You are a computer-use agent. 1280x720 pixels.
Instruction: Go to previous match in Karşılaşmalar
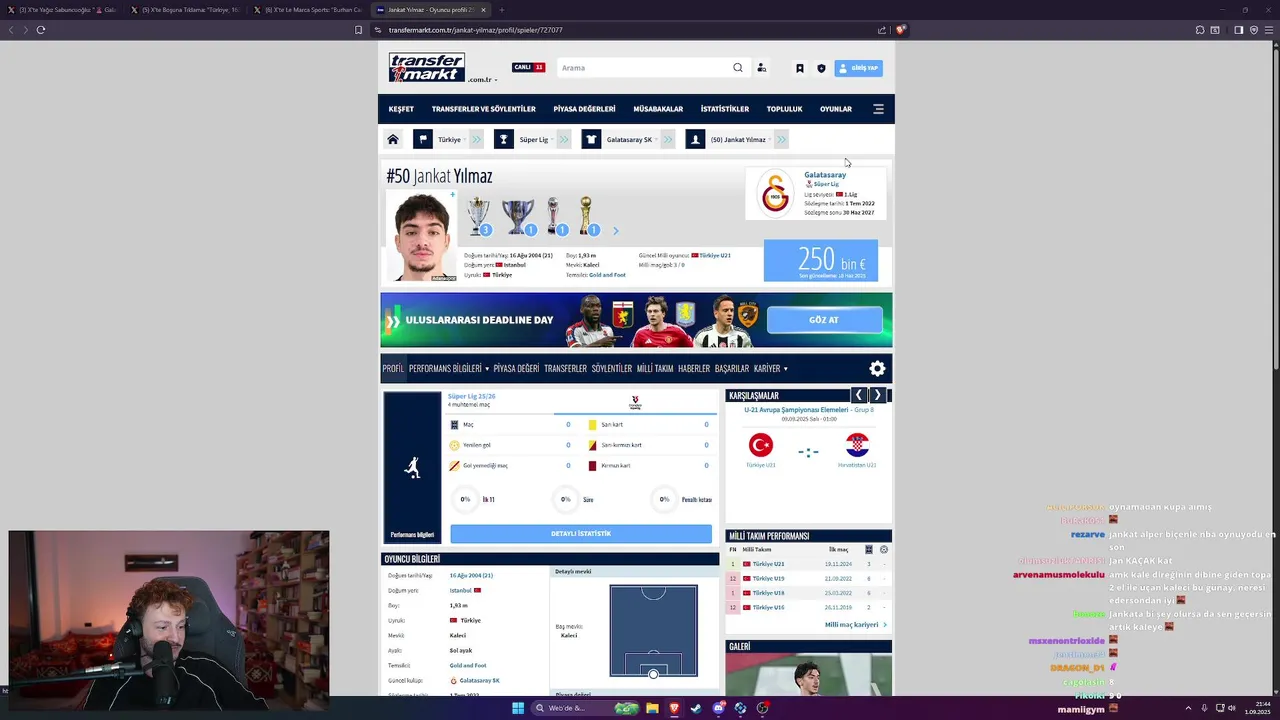tap(858, 395)
